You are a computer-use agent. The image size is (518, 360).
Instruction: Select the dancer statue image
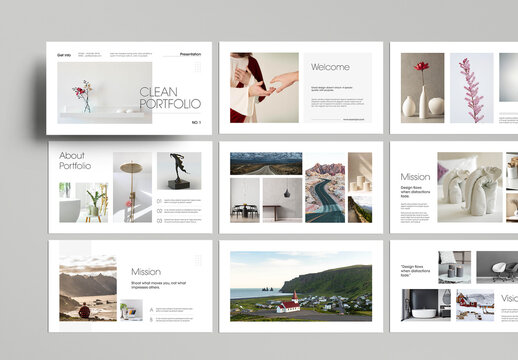coord(179,171)
